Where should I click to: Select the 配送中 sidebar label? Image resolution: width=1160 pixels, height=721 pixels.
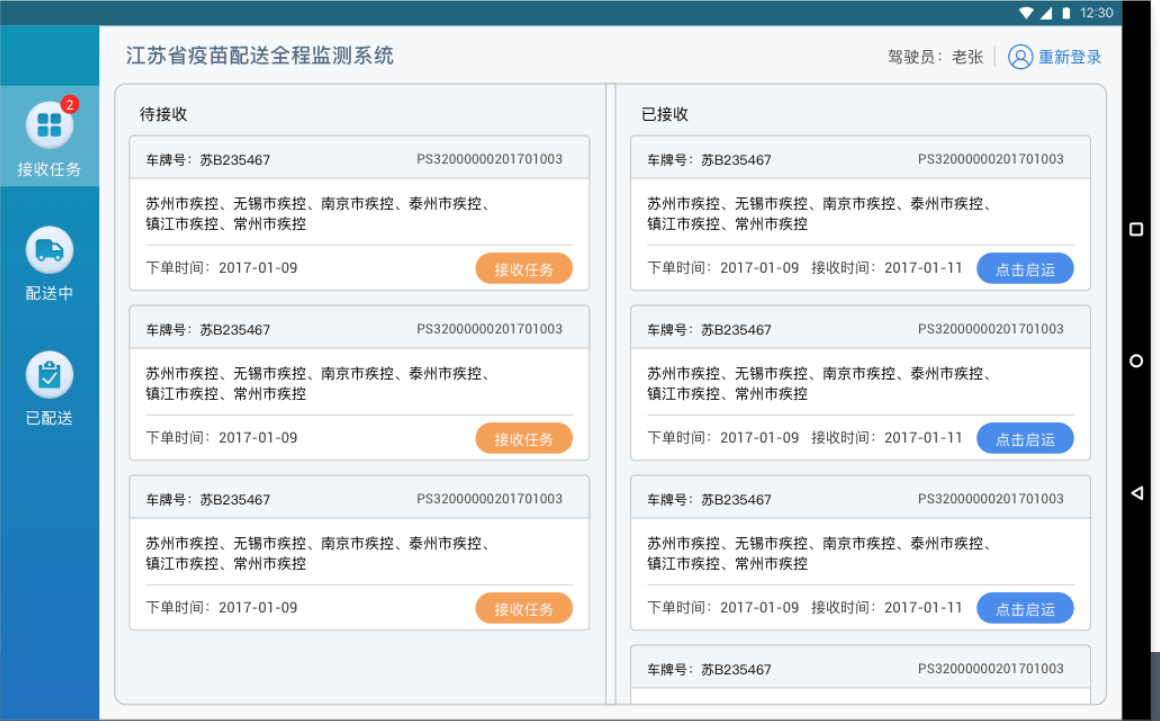point(49,294)
